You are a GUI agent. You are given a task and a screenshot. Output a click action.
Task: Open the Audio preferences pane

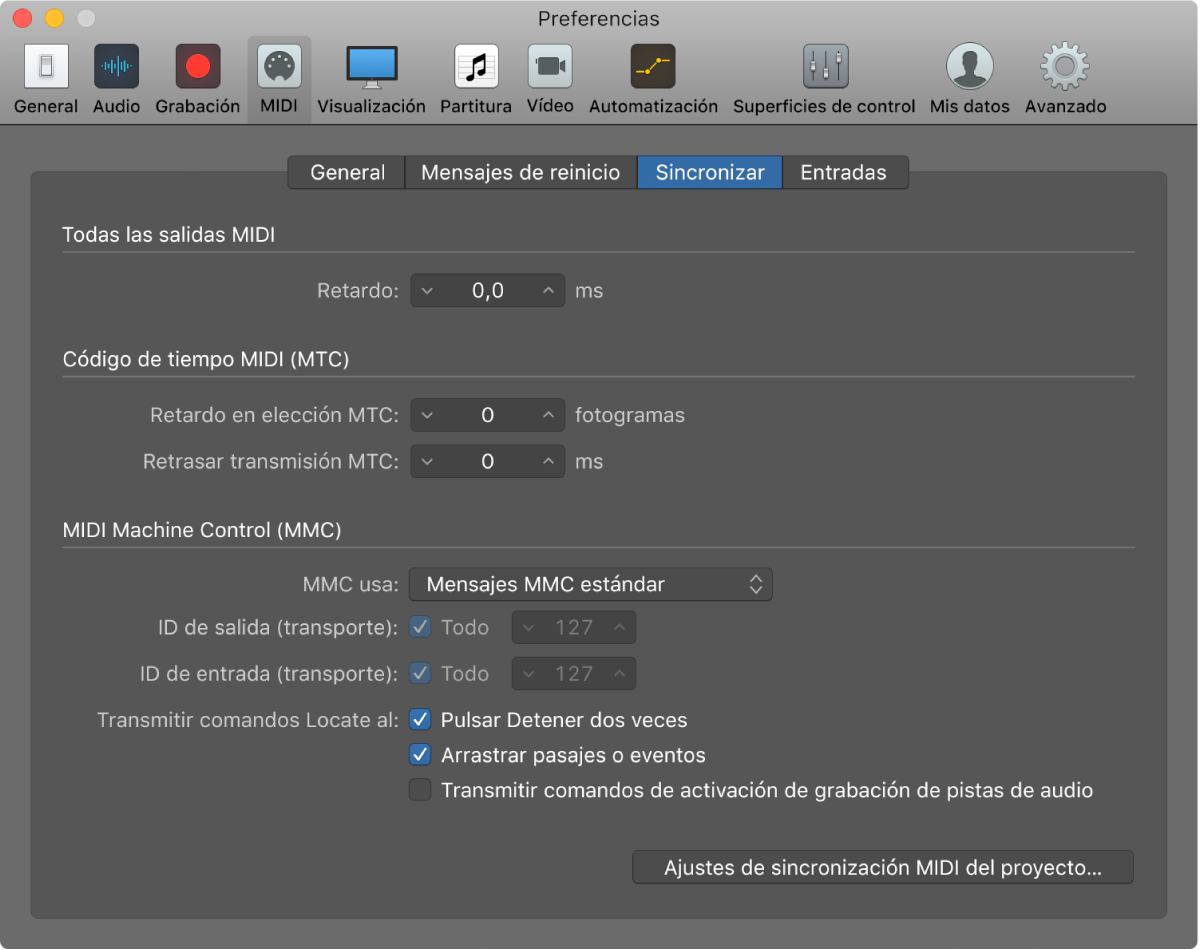point(116,68)
